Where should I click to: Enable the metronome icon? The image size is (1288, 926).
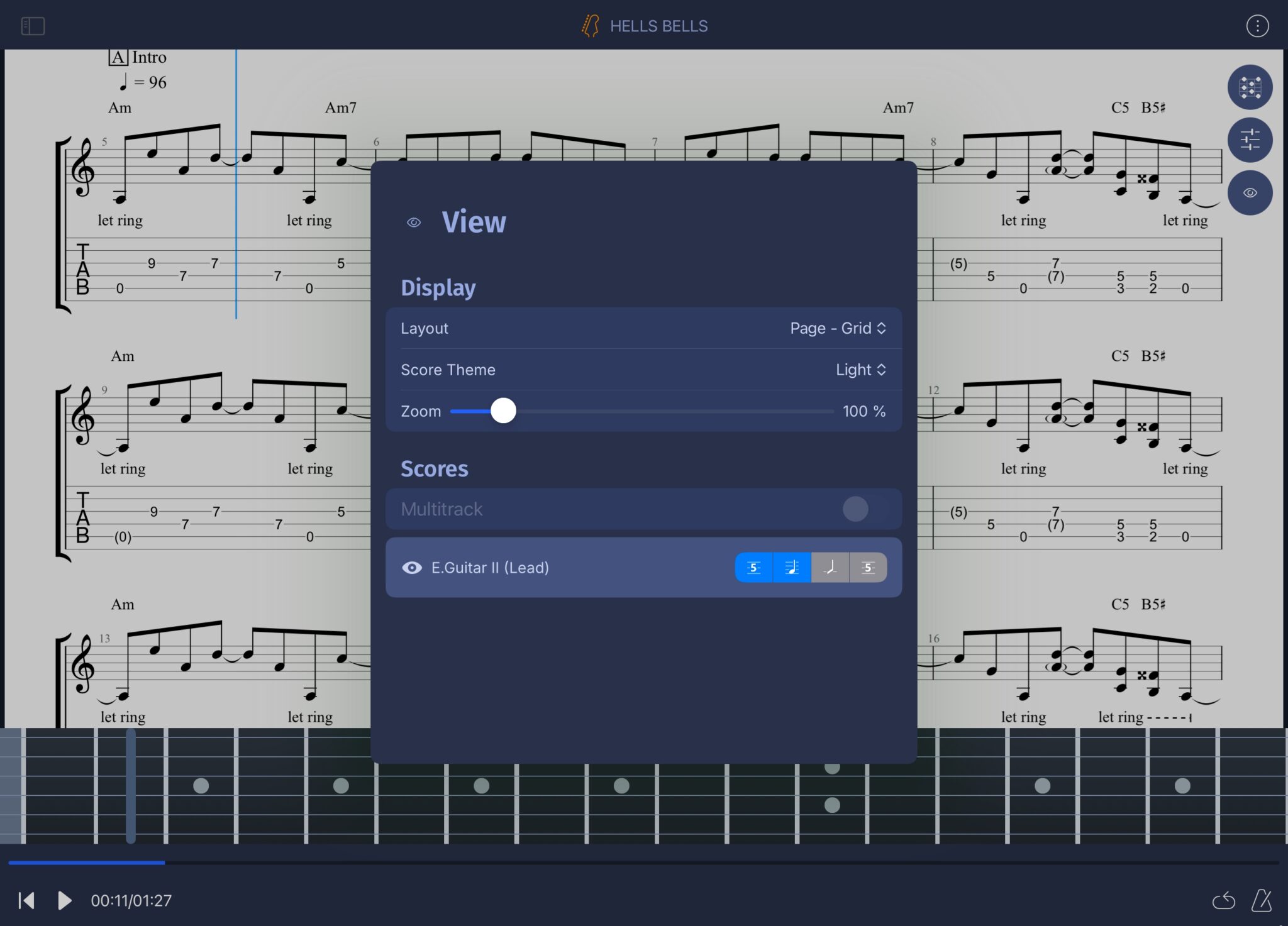click(x=1261, y=900)
